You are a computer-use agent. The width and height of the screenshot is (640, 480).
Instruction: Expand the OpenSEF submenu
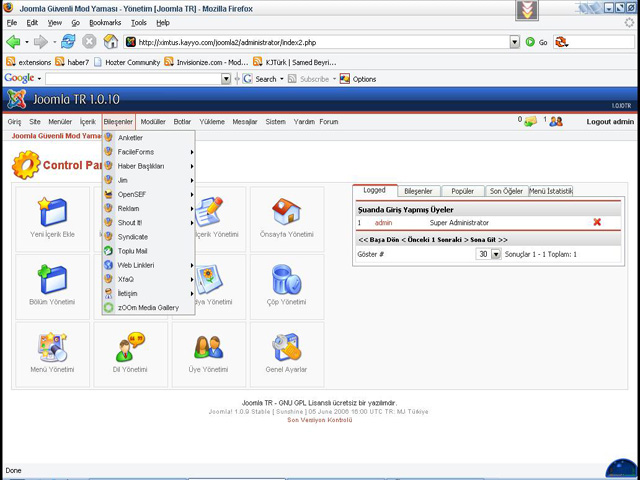[149, 194]
